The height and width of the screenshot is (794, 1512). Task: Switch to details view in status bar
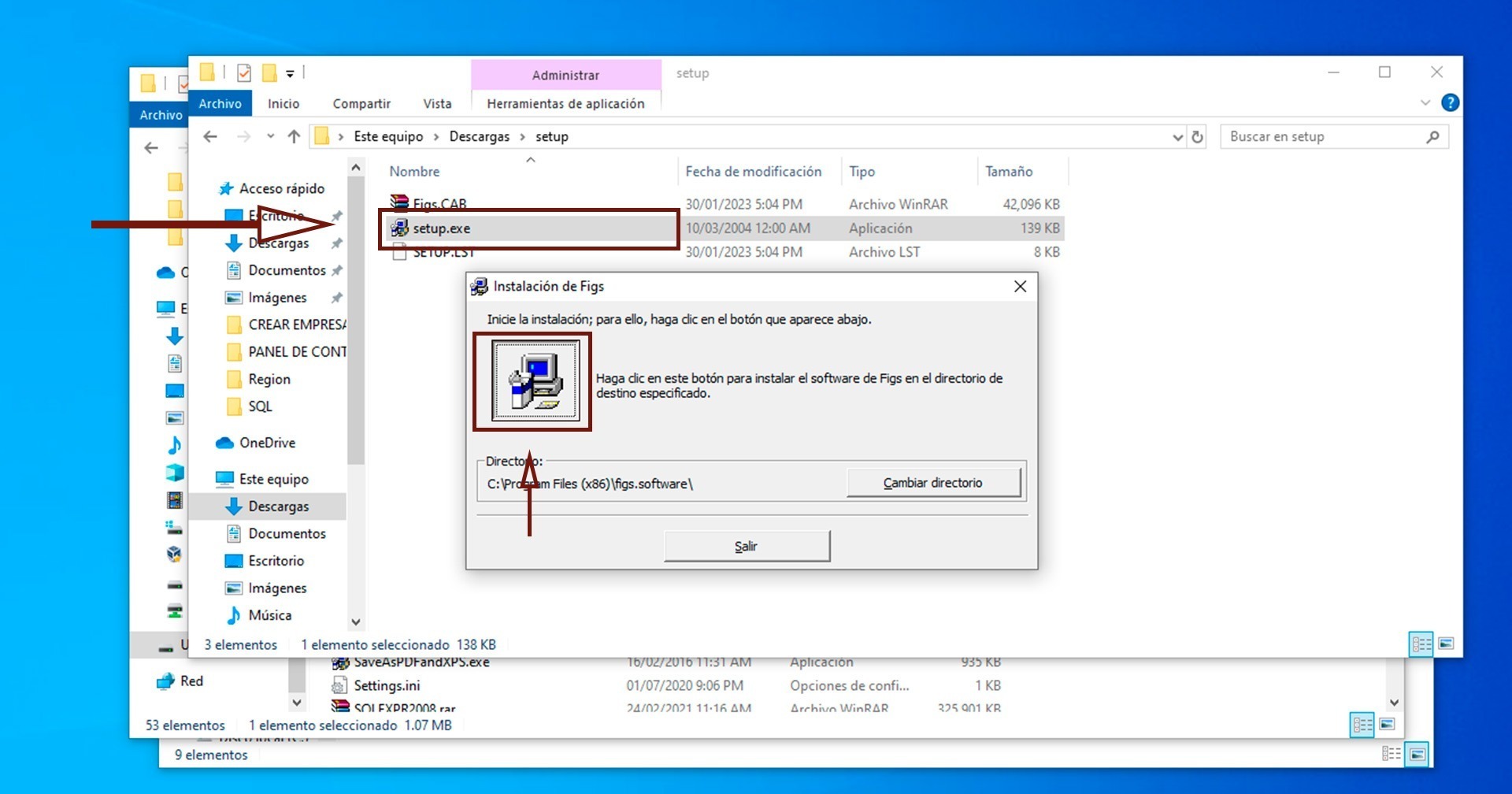(1421, 644)
